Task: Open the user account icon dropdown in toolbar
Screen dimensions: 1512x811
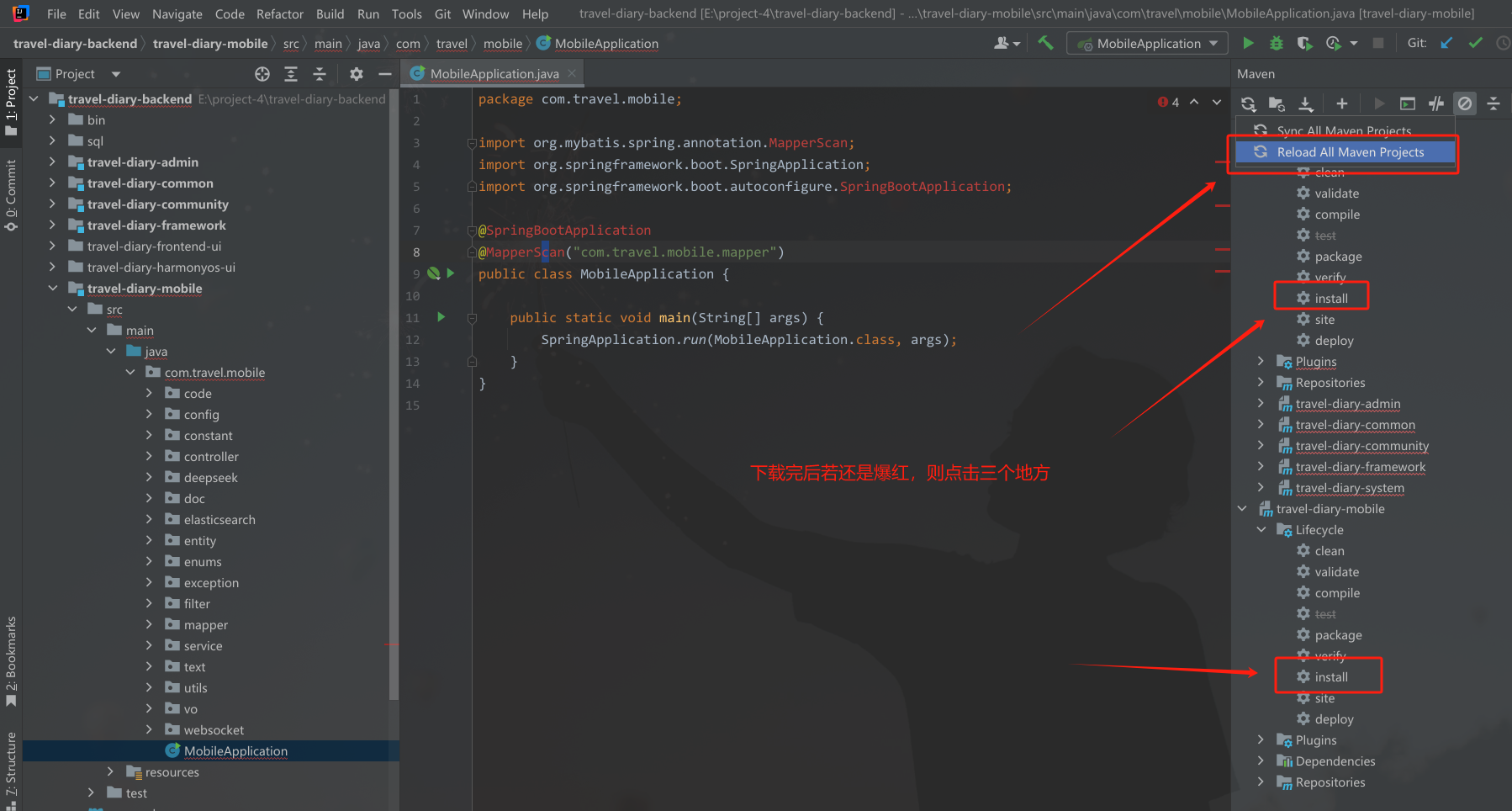Action: coord(1007,43)
